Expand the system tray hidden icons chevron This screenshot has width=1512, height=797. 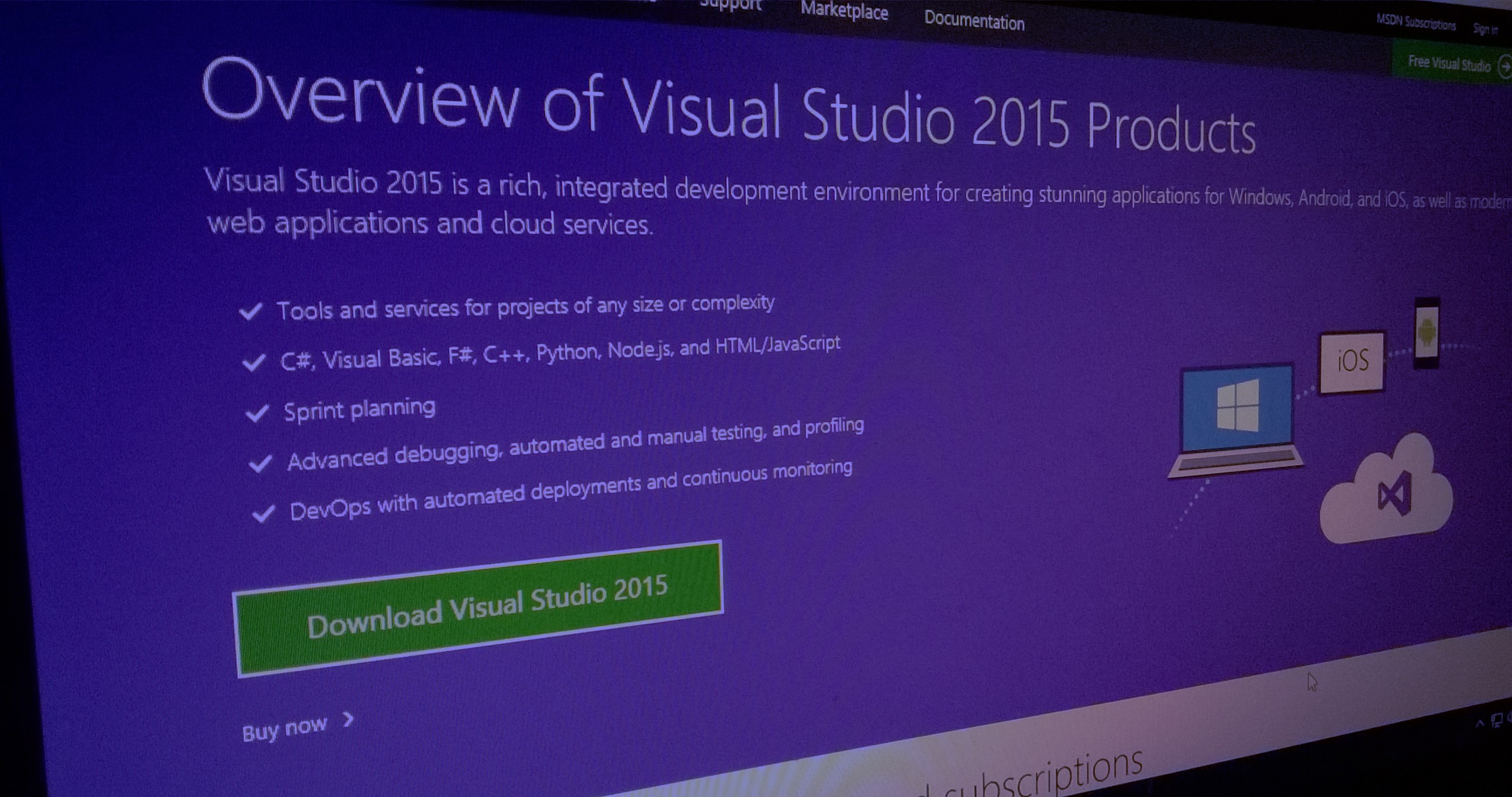[x=1479, y=723]
